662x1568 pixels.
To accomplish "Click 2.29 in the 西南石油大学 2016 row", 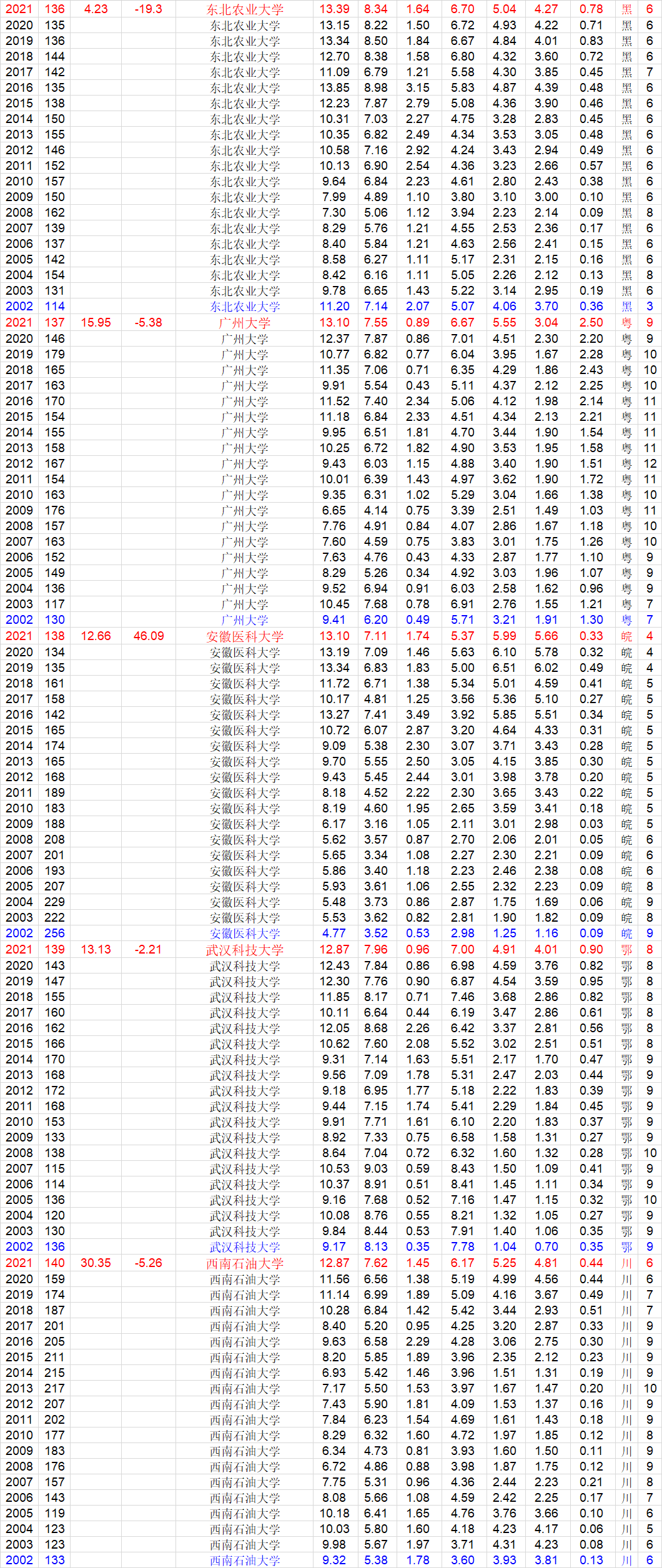I will [418, 1342].
